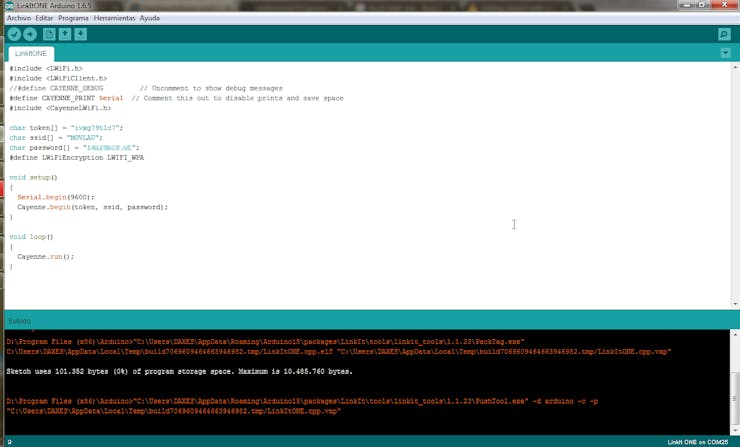740x447 pixels.
Task: Click line number 9 in status bar
Action: 9,442
